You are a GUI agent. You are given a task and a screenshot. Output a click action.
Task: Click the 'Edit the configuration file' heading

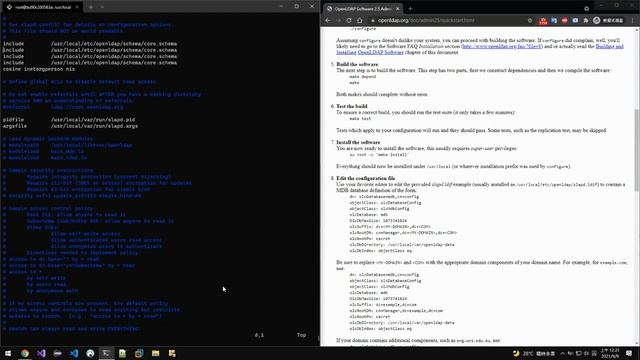[x=365, y=178]
